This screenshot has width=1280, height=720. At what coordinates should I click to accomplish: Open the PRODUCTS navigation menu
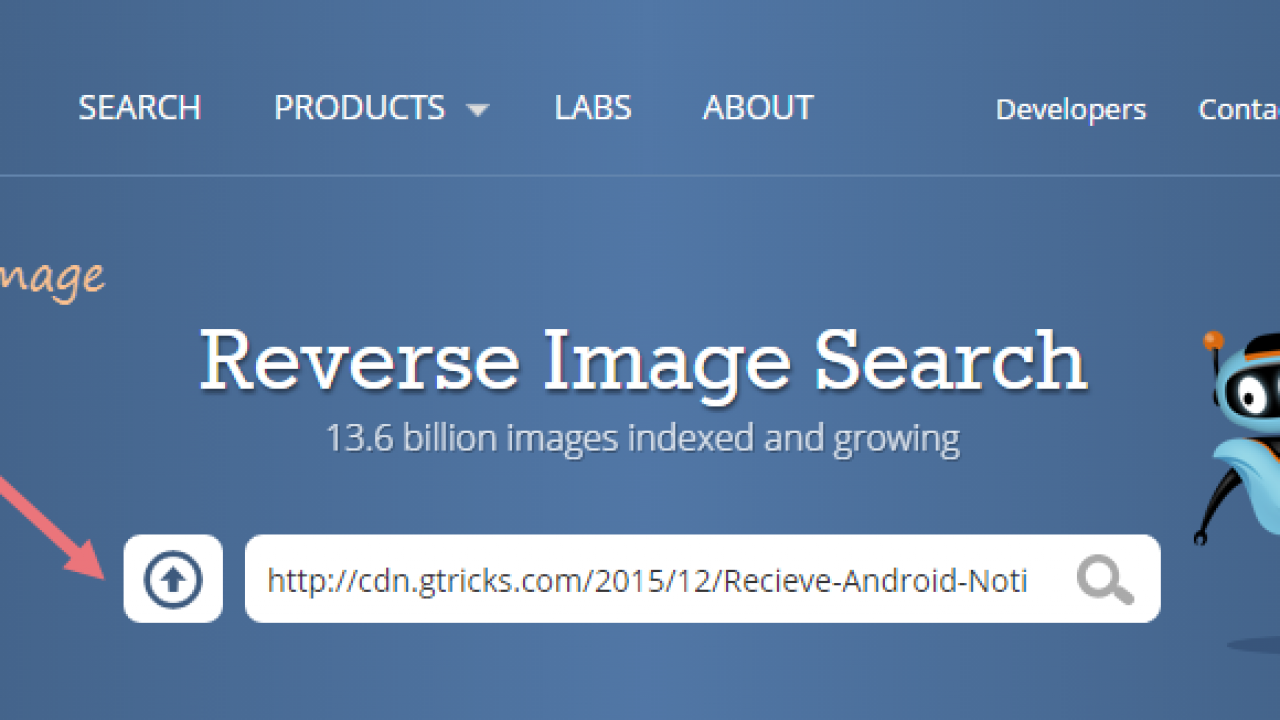(x=360, y=108)
